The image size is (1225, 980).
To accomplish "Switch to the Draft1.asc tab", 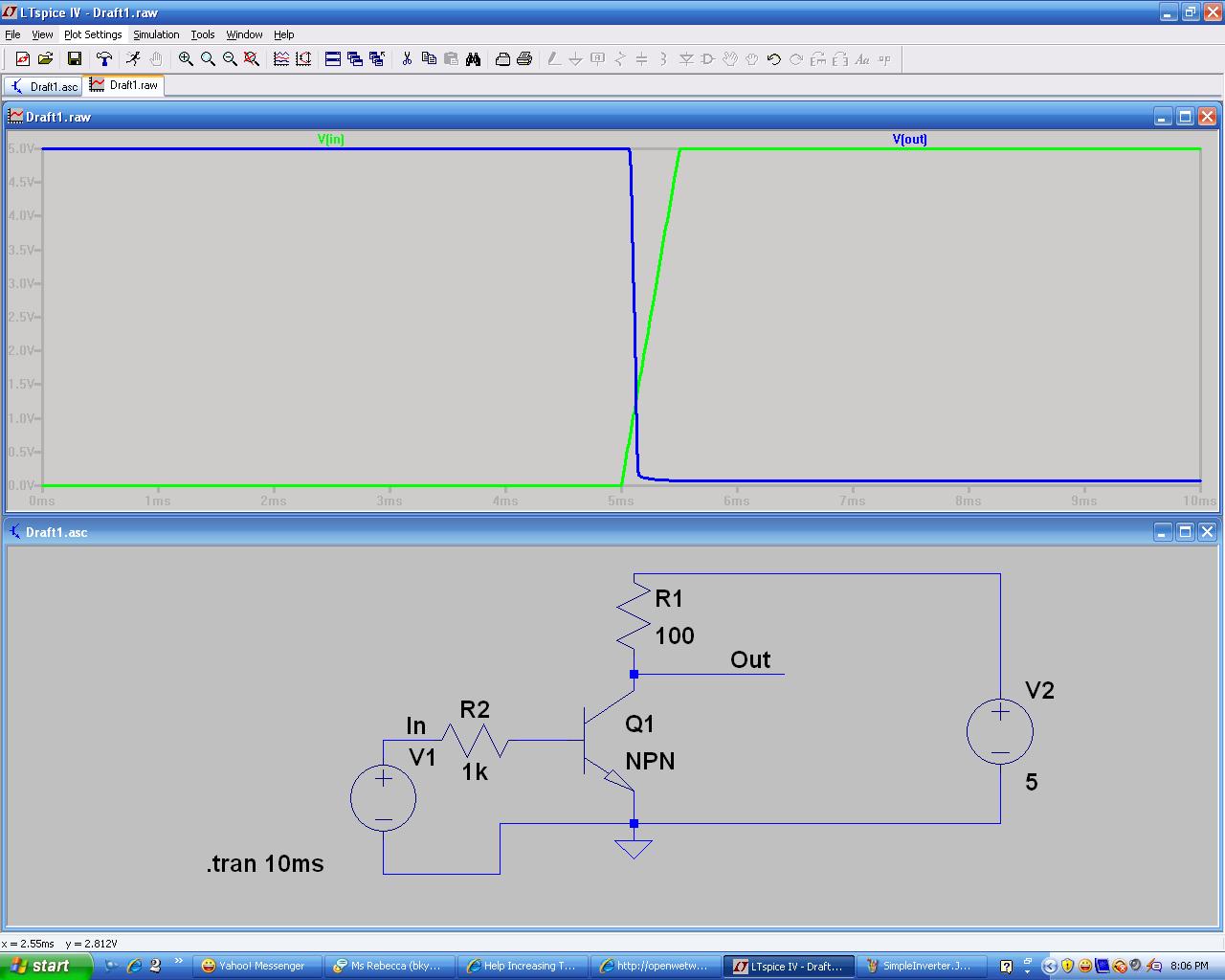I will [43, 86].
